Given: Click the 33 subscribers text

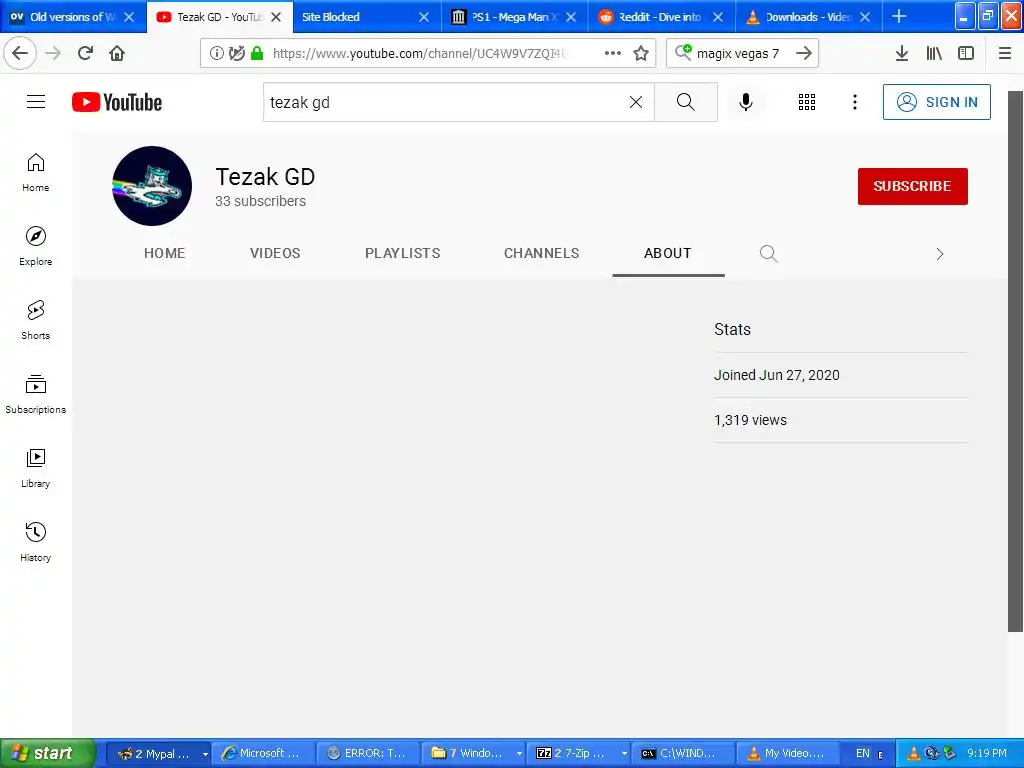Looking at the screenshot, I should (x=261, y=201).
